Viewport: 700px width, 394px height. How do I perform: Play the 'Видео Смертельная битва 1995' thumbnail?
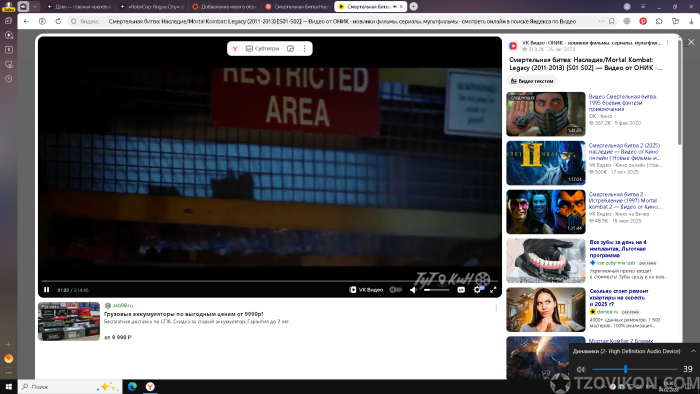coord(546,114)
